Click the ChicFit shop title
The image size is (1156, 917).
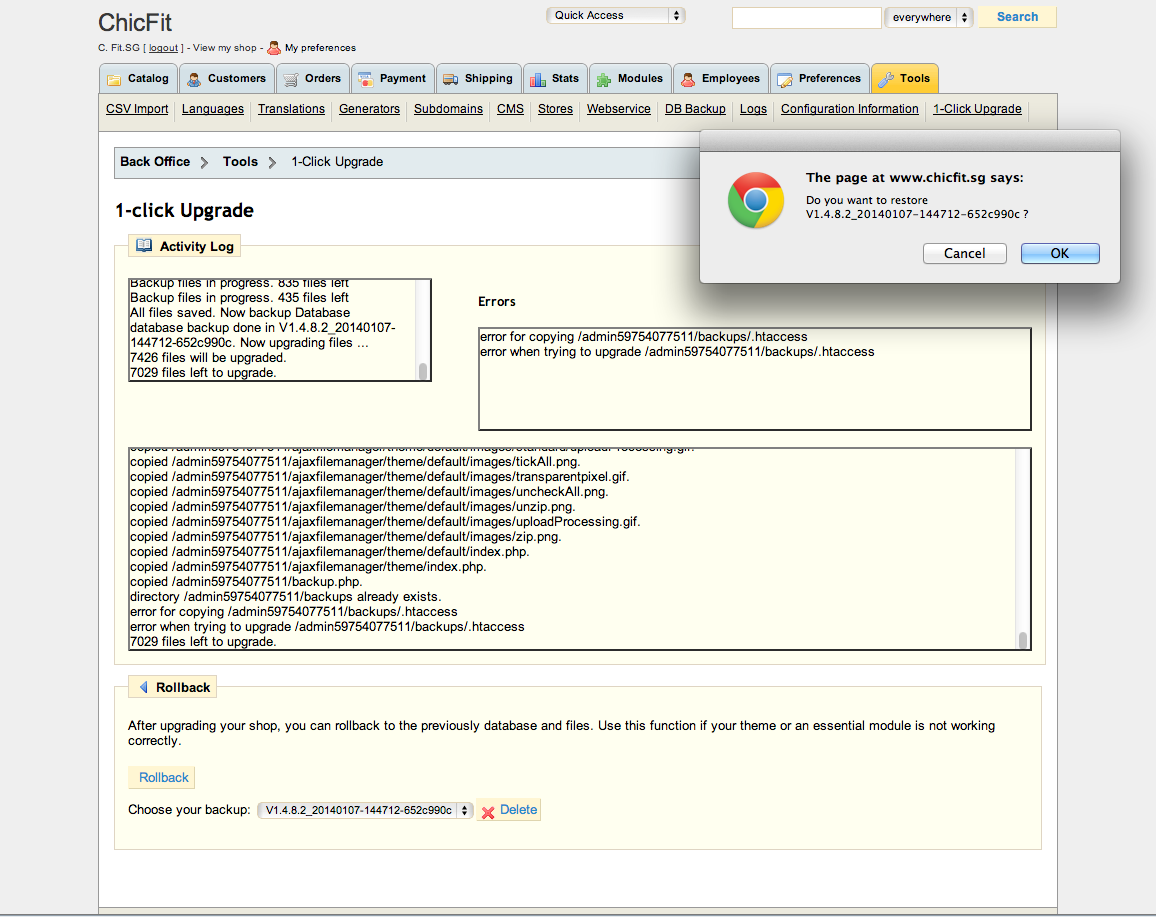(135, 22)
